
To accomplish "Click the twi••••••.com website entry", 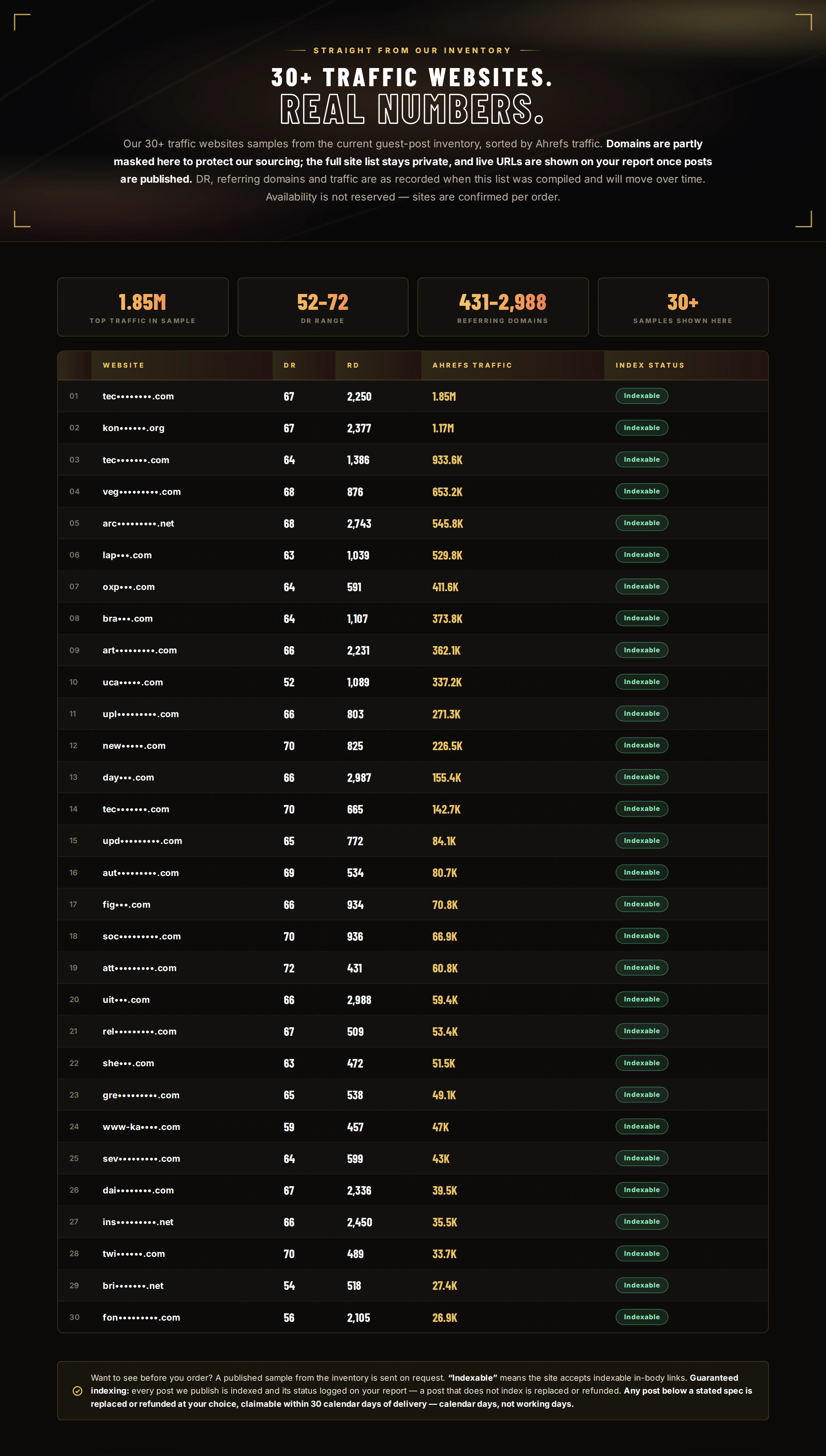I will click(134, 1254).
